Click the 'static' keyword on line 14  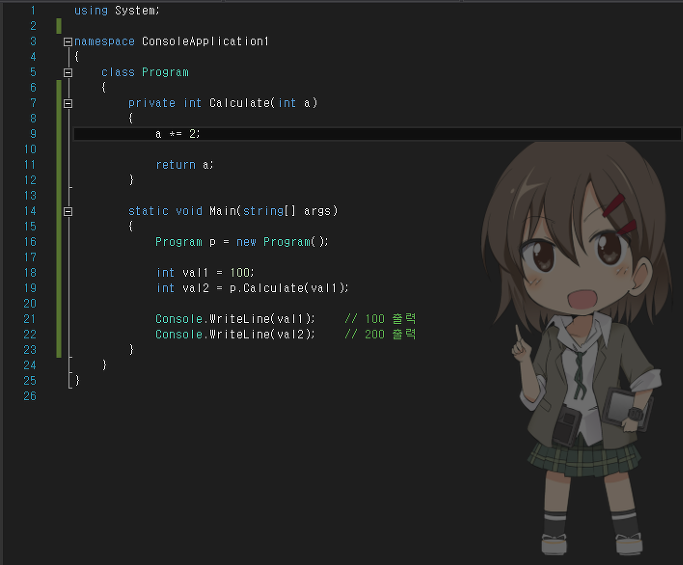pyautogui.click(x=148, y=211)
